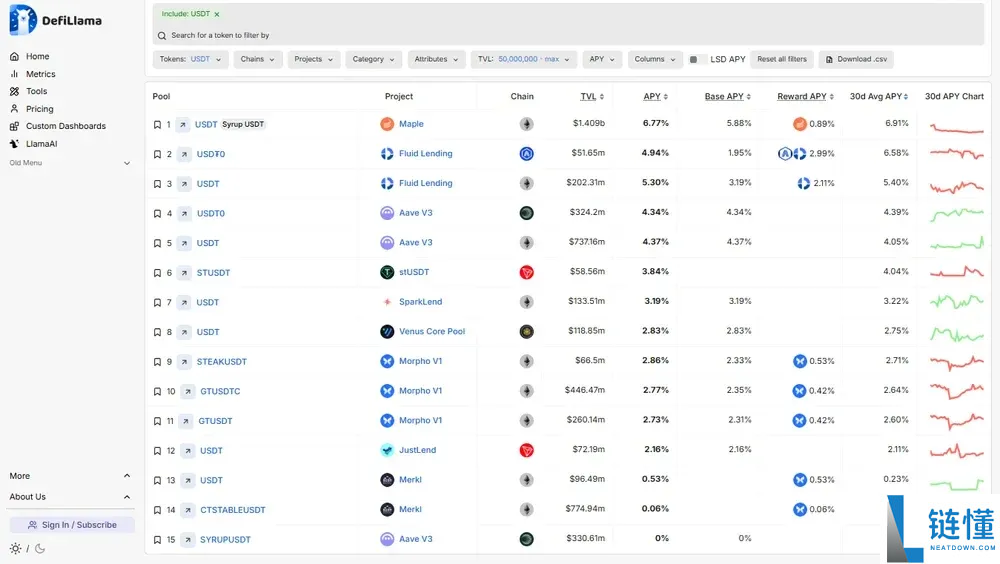
Task: Bookmark the Maple USDT pool row
Action: [157, 124]
